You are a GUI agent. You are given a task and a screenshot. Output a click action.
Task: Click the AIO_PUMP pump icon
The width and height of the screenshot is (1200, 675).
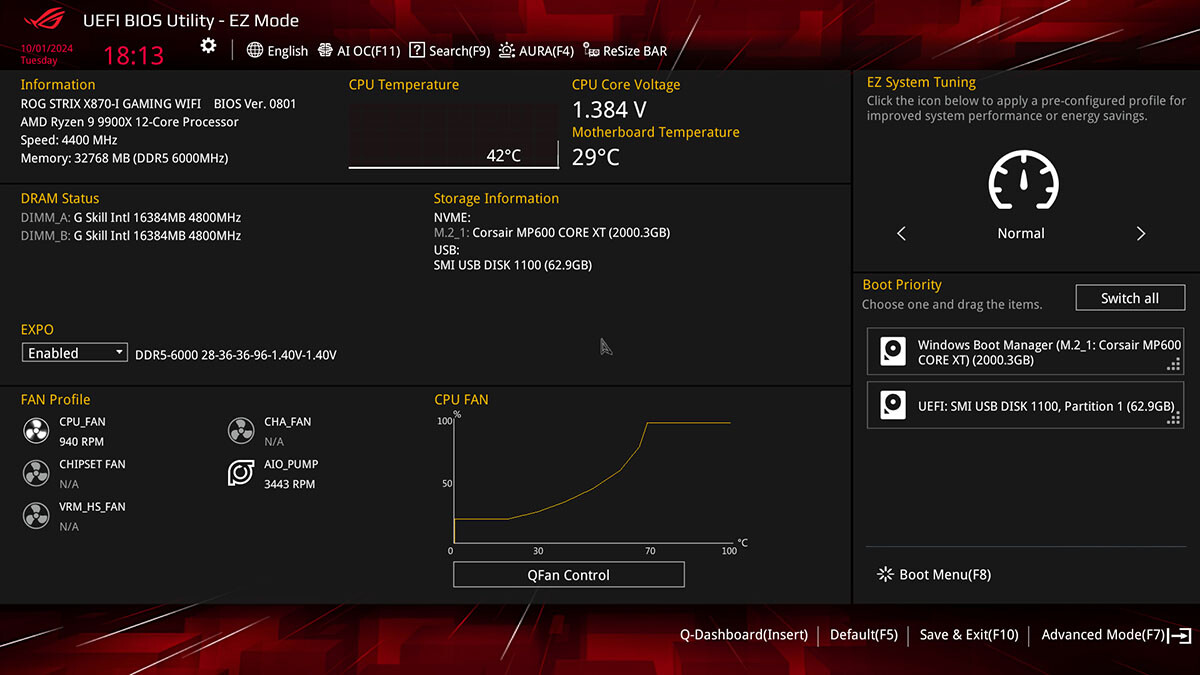[241, 473]
